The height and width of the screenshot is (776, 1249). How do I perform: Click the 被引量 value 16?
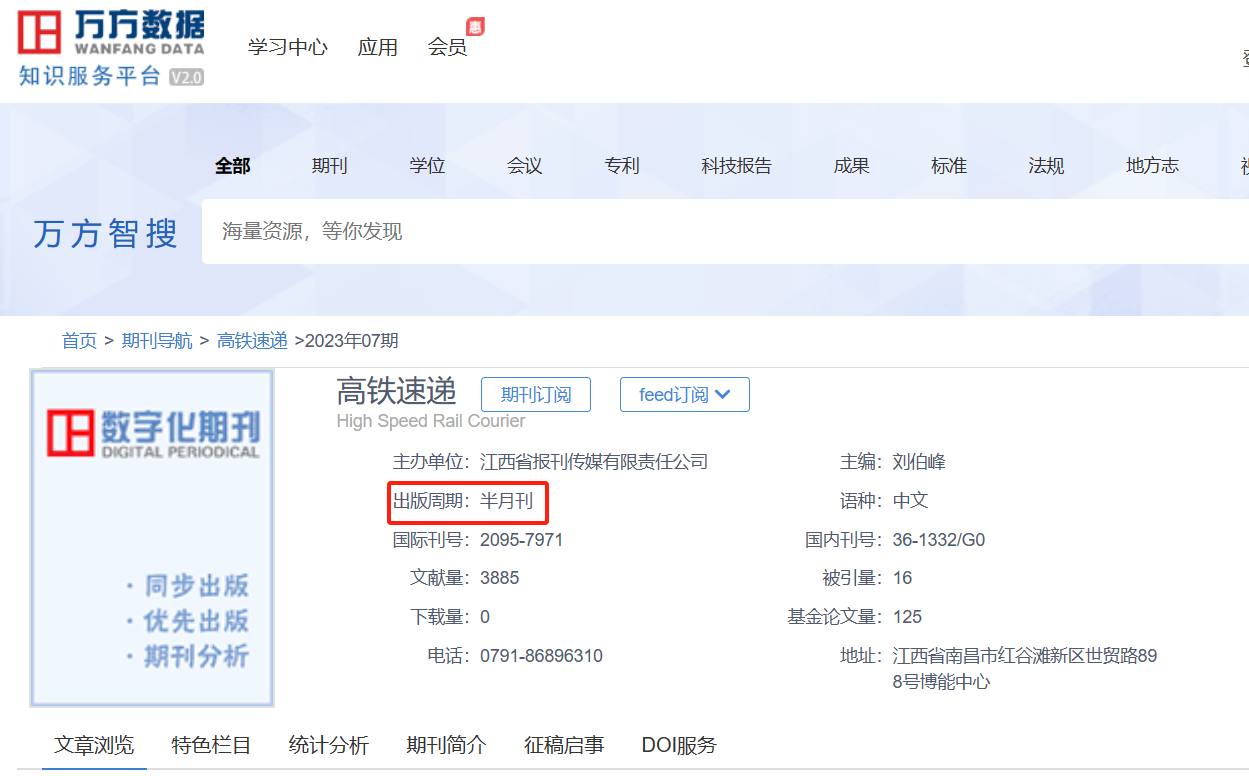coord(902,578)
